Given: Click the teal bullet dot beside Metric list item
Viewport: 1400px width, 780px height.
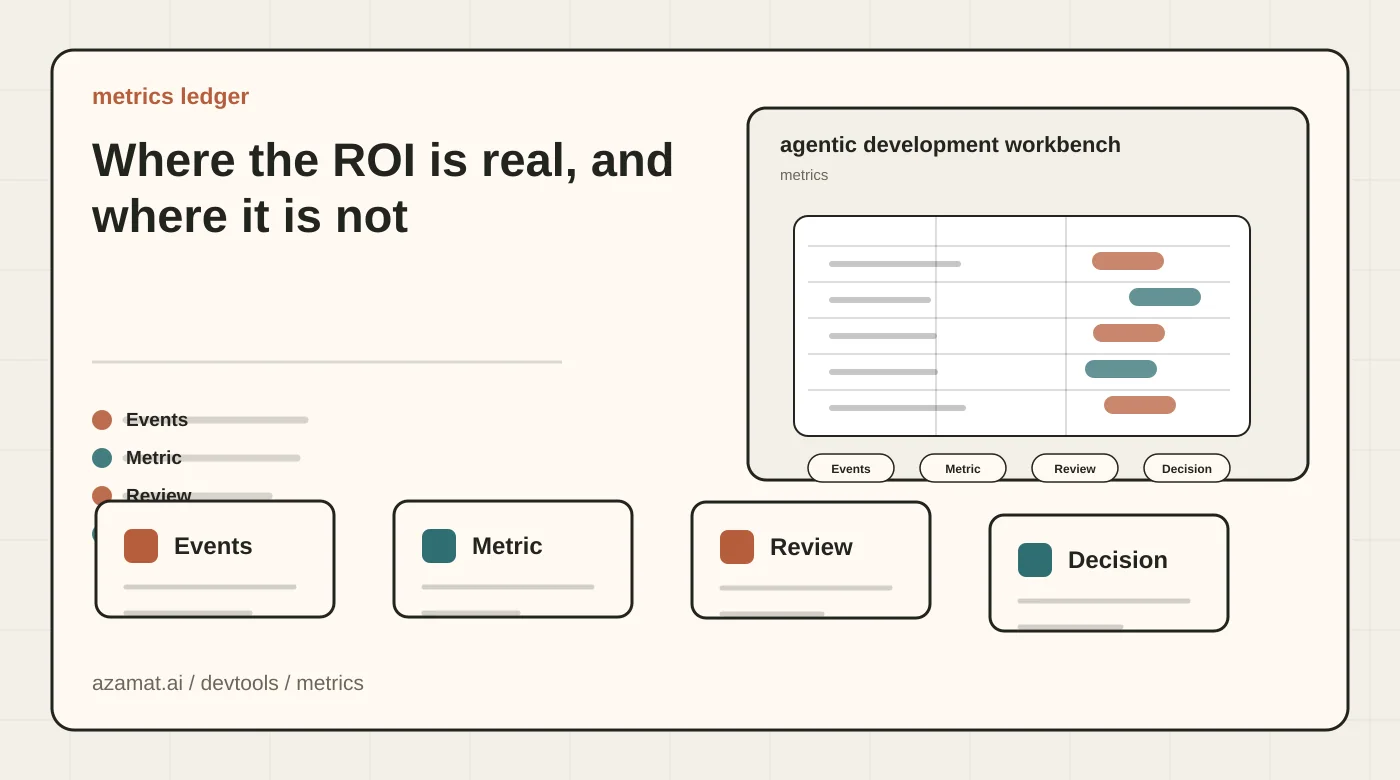Looking at the screenshot, I should tap(102, 458).
